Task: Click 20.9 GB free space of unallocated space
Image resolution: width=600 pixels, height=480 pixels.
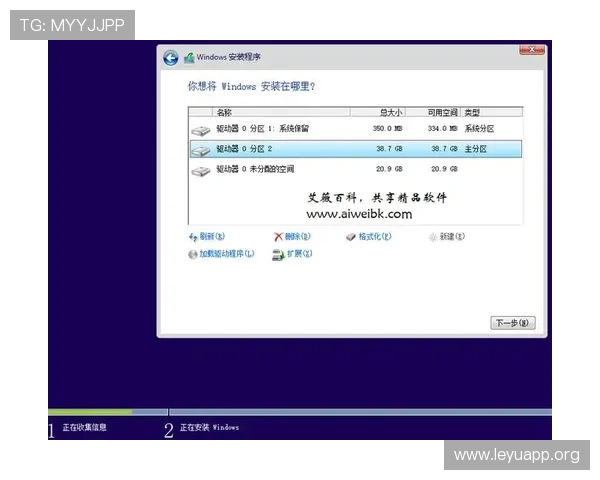Action: pyautogui.click(x=444, y=169)
